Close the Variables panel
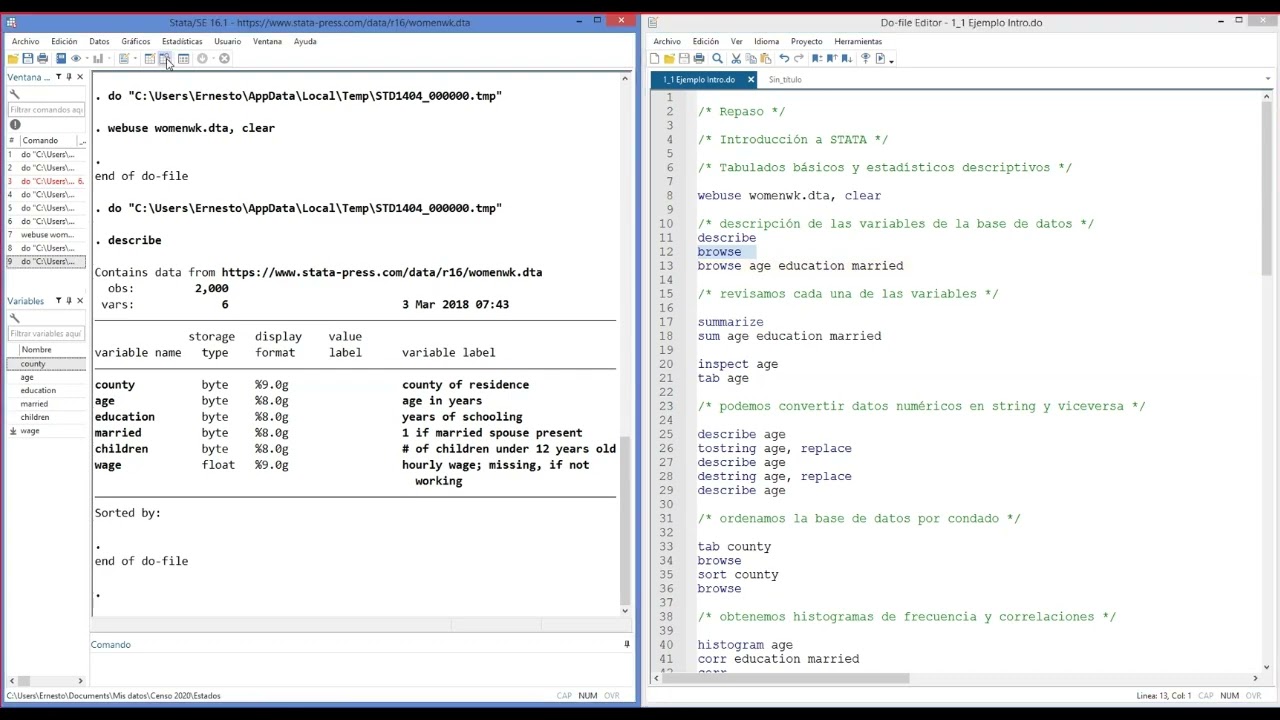 point(80,301)
